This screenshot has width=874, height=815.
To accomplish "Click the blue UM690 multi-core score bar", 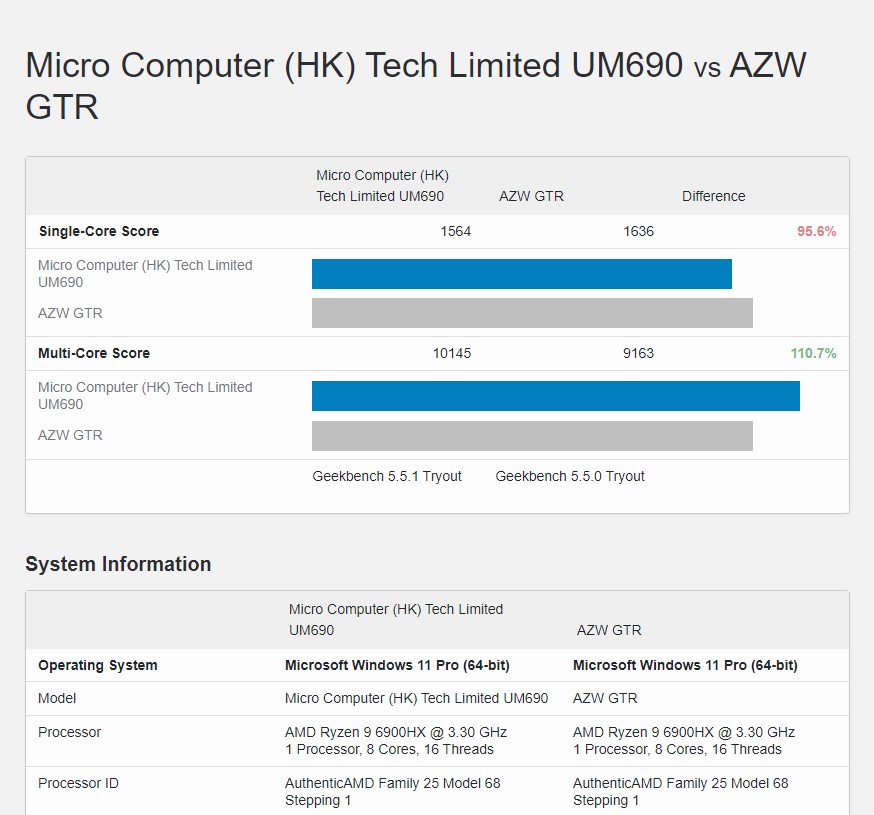I will 555,396.
